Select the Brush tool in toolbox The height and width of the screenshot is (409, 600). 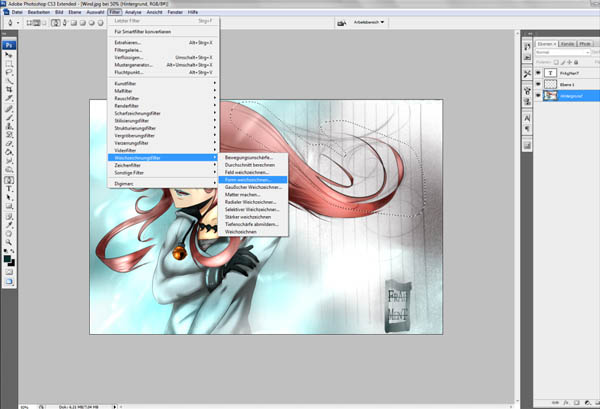click(x=9, y=117)
